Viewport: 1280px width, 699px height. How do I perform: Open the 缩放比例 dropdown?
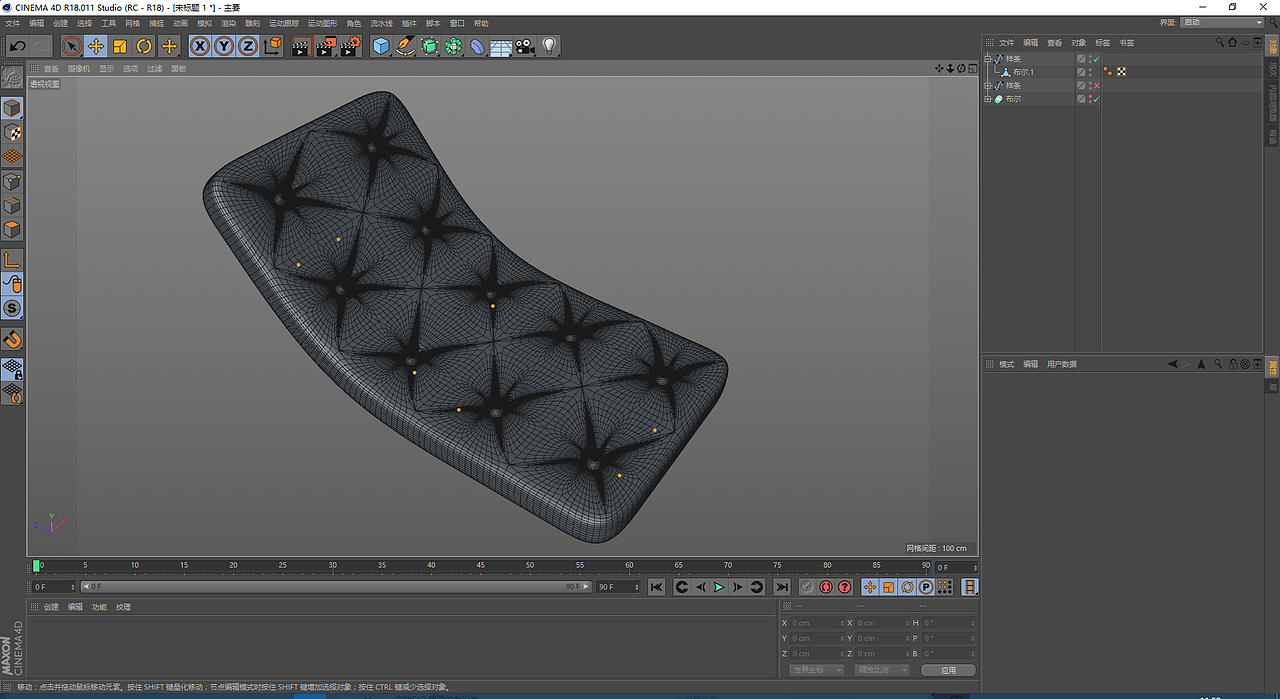882,670
